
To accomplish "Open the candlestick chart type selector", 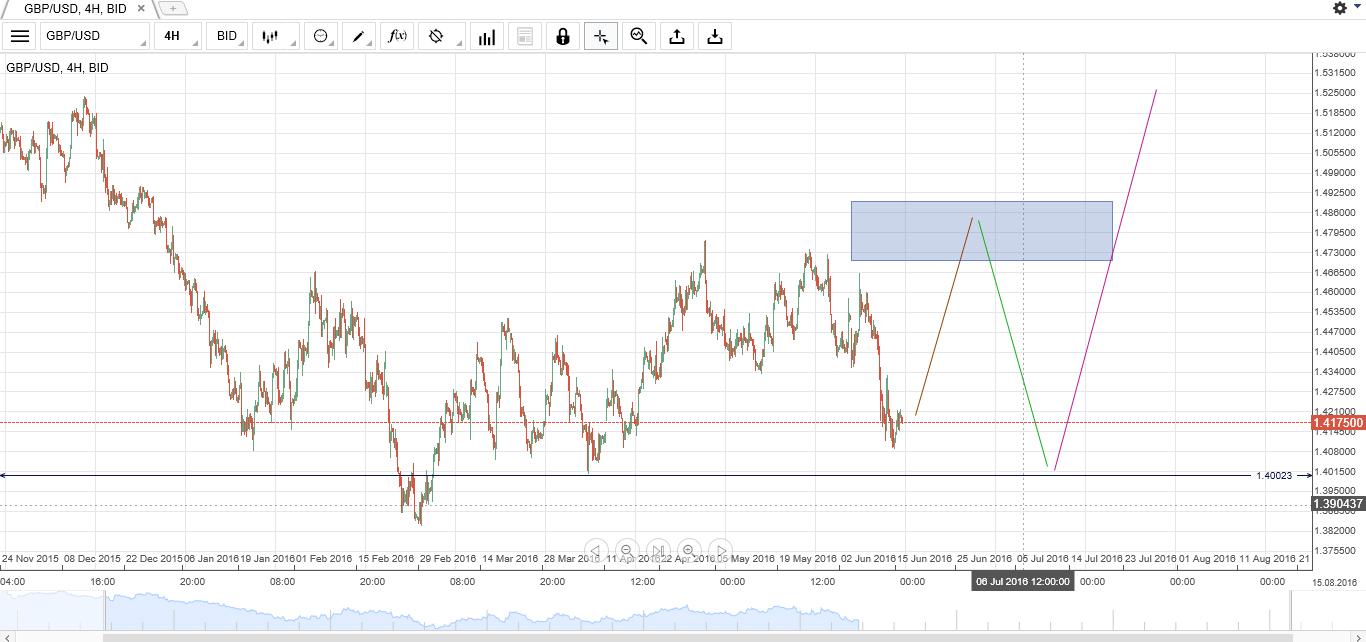I will coord(273,37).
